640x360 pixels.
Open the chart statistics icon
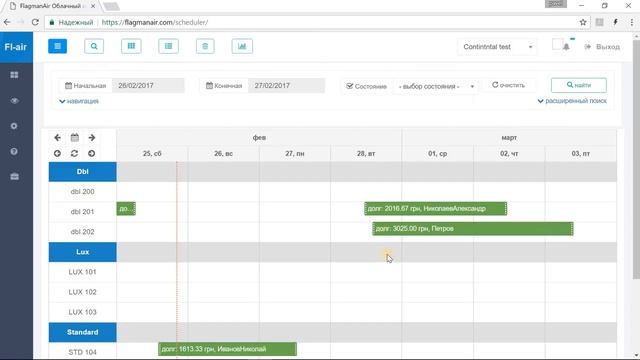(x=242, y=46)
